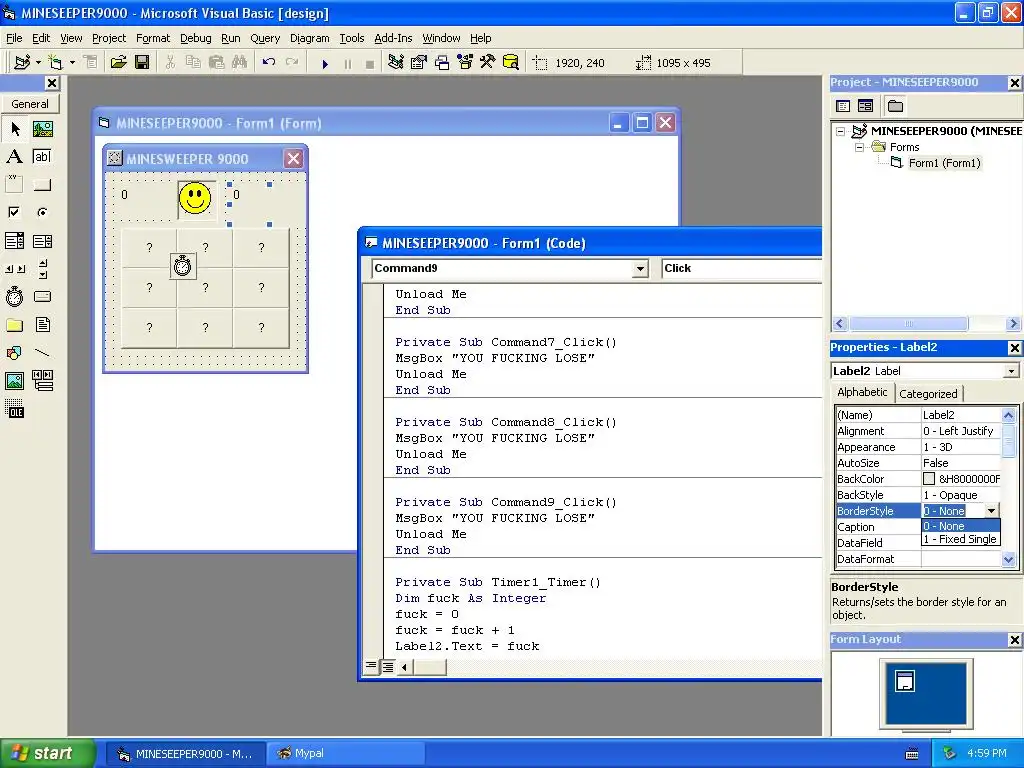Open the Label2 object selector dropdown

(1011, 371)
